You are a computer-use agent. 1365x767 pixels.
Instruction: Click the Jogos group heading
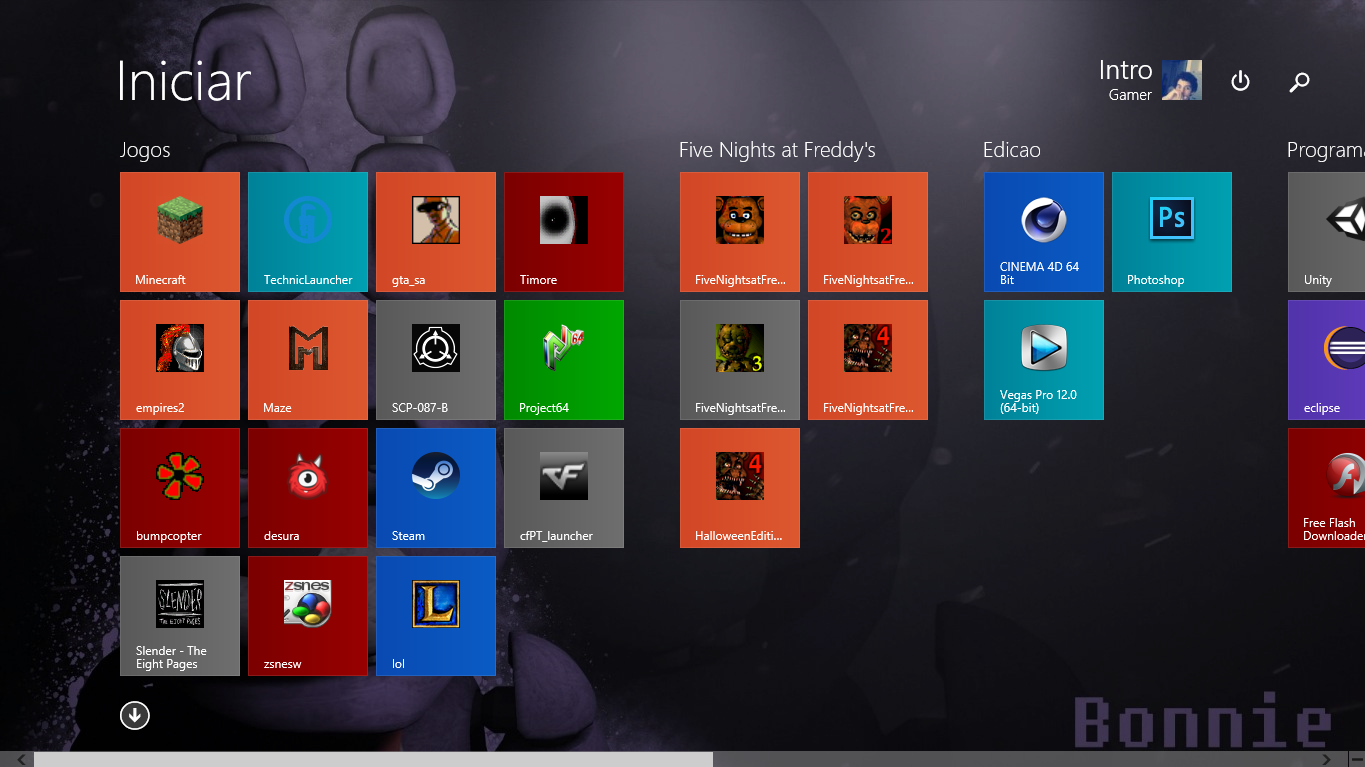(x=145, y=150)
